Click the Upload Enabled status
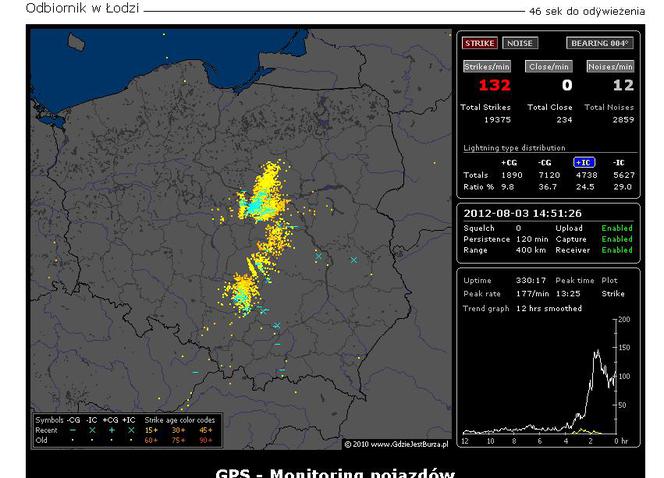 click(x=617, y=228)
